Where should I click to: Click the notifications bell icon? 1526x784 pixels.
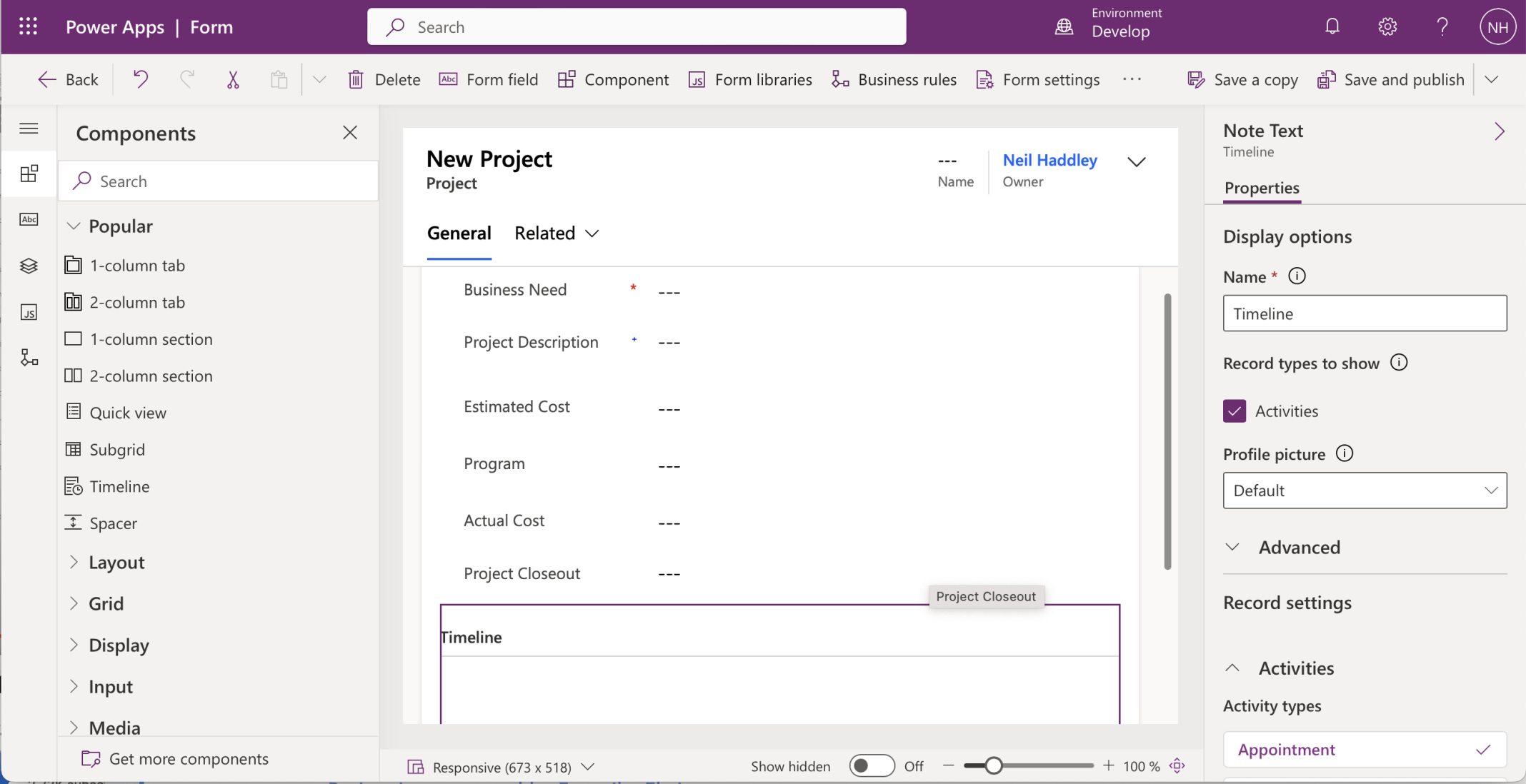(x=1332, y=27)
